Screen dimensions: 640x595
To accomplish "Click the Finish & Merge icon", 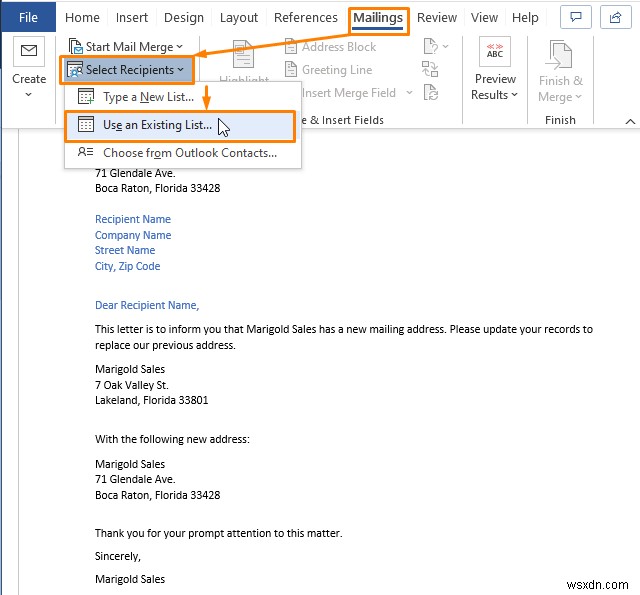I will pos(558,54).
